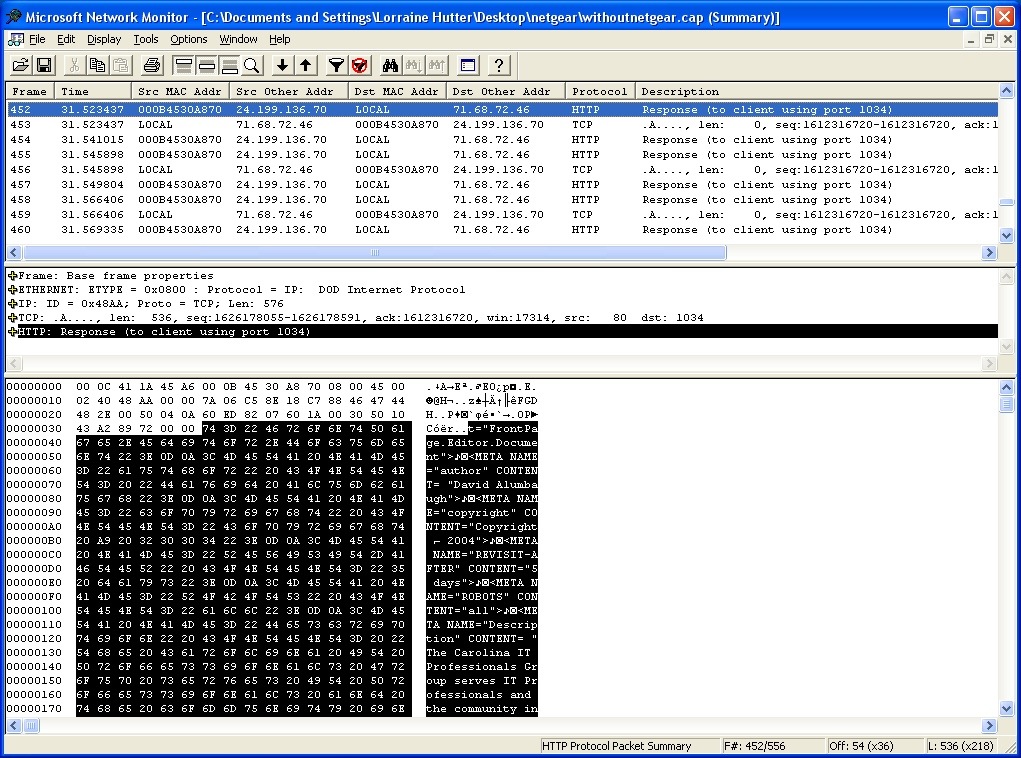Expand the HTTP: Response node
1021x758 pixels.
tap(12, 331)
